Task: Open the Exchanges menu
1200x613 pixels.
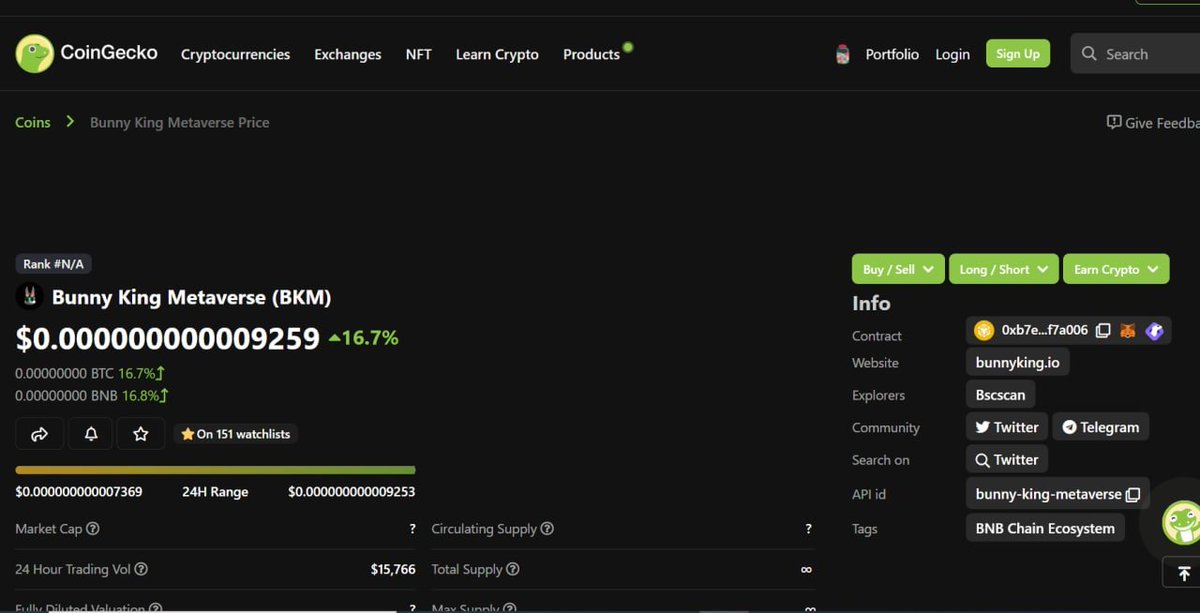Action: (x=348, y=54)
